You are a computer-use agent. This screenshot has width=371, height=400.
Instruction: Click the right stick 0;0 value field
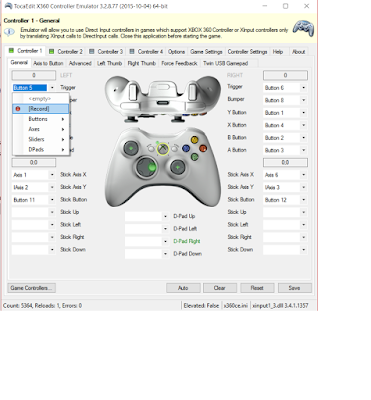[x=285, y=162]
